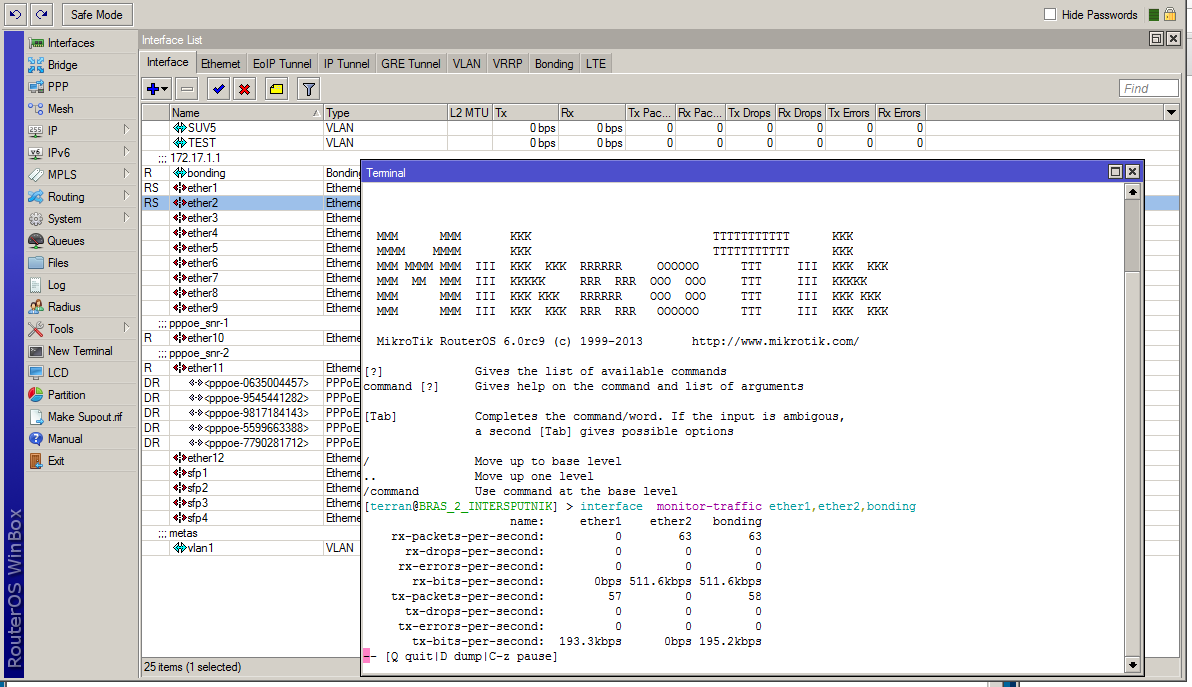Screen dimensions: 1192x687
Task: Click the padlock icon at top right
Action: coord(1170,14)
